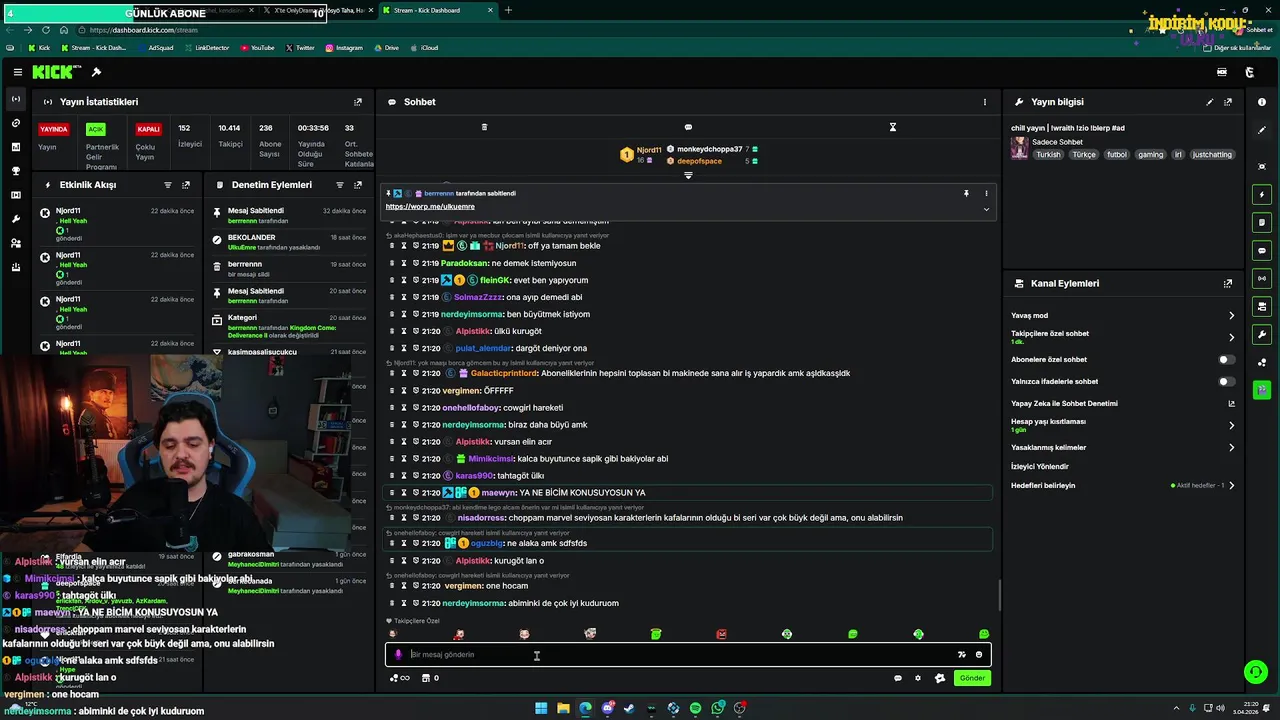The image size is (1280, 720).
Task: Open the video clips icon in the left sidebar
Action: coord(15,195)
